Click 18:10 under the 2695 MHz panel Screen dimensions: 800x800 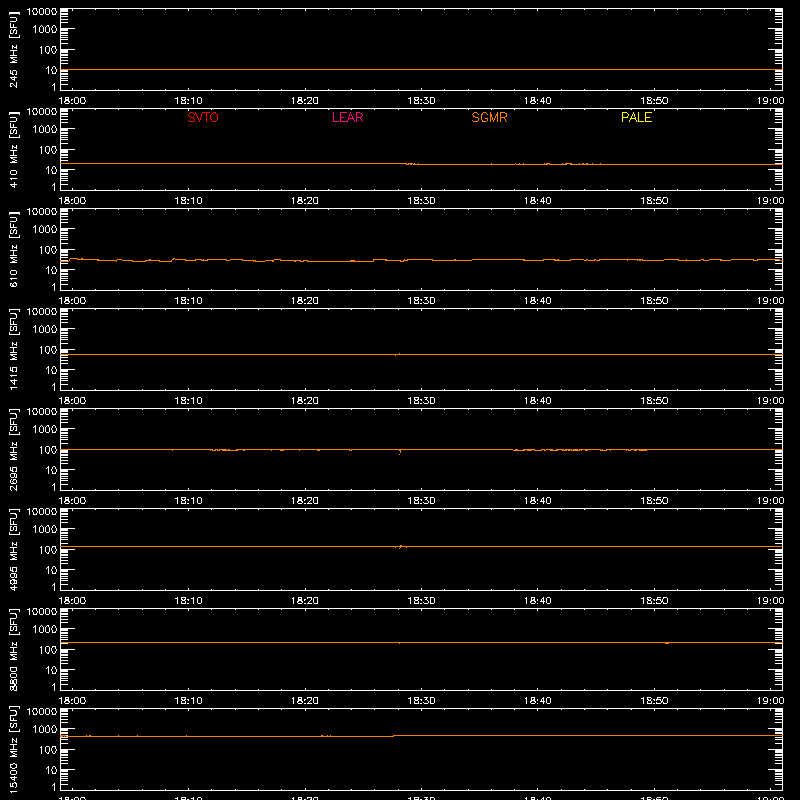(x=189, y=501)
